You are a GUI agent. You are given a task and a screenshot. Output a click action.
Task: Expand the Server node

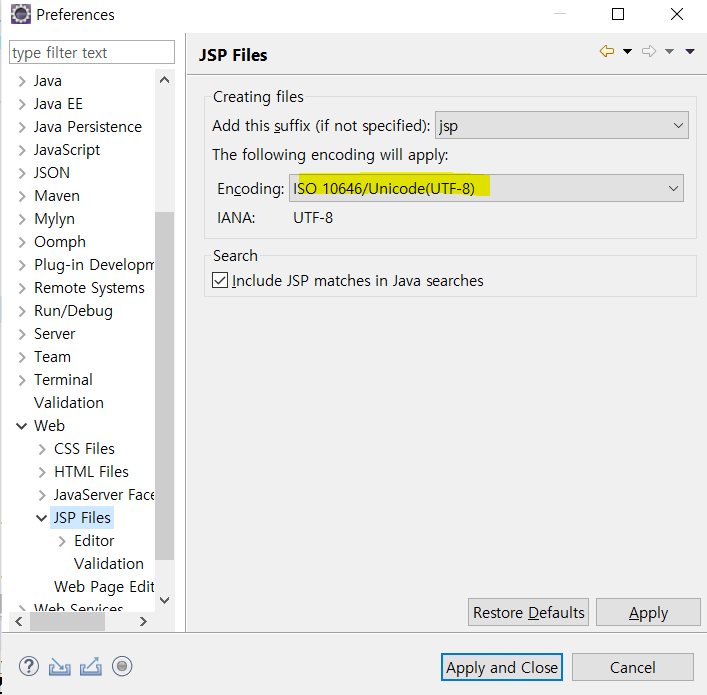pos(22,334)
